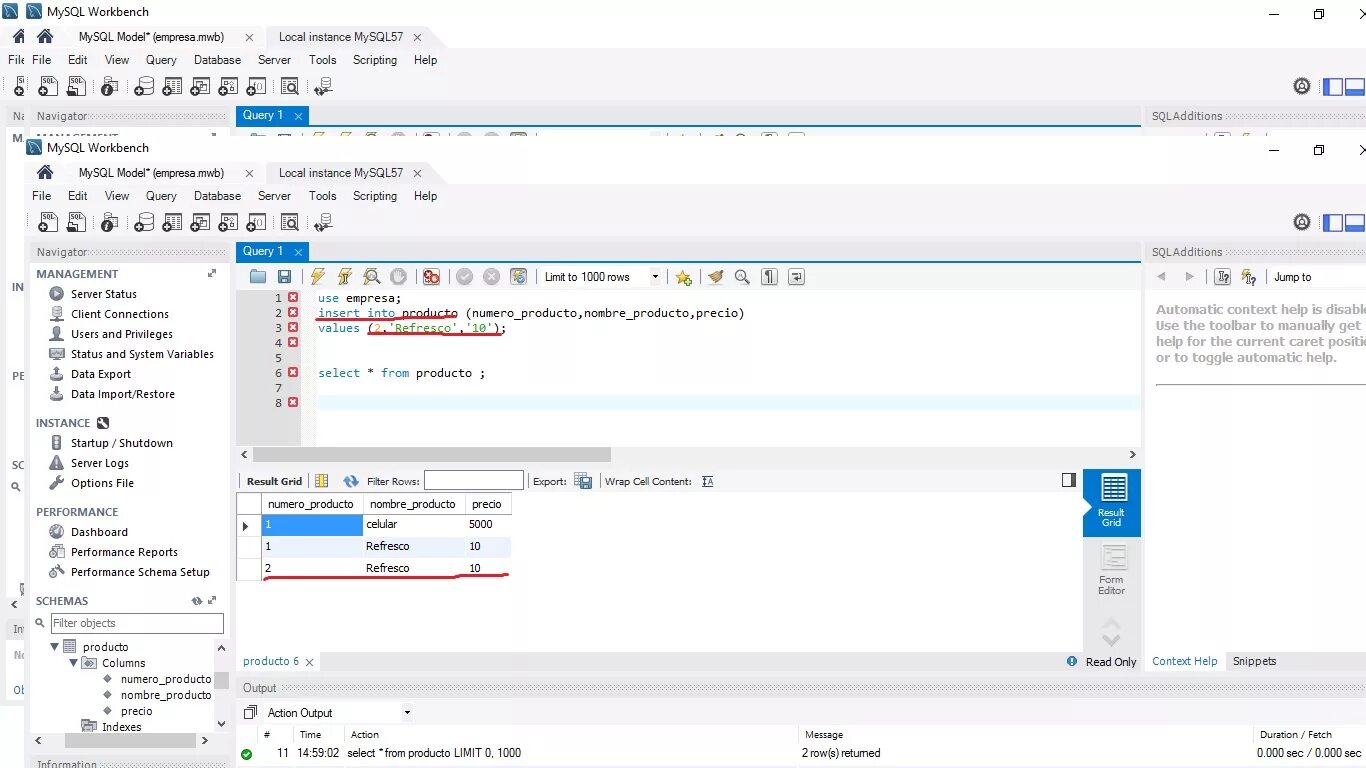Open the find panel with the magnifier icon
The height and width of the screenshot is (768, 1366).
tap(742, 277)
